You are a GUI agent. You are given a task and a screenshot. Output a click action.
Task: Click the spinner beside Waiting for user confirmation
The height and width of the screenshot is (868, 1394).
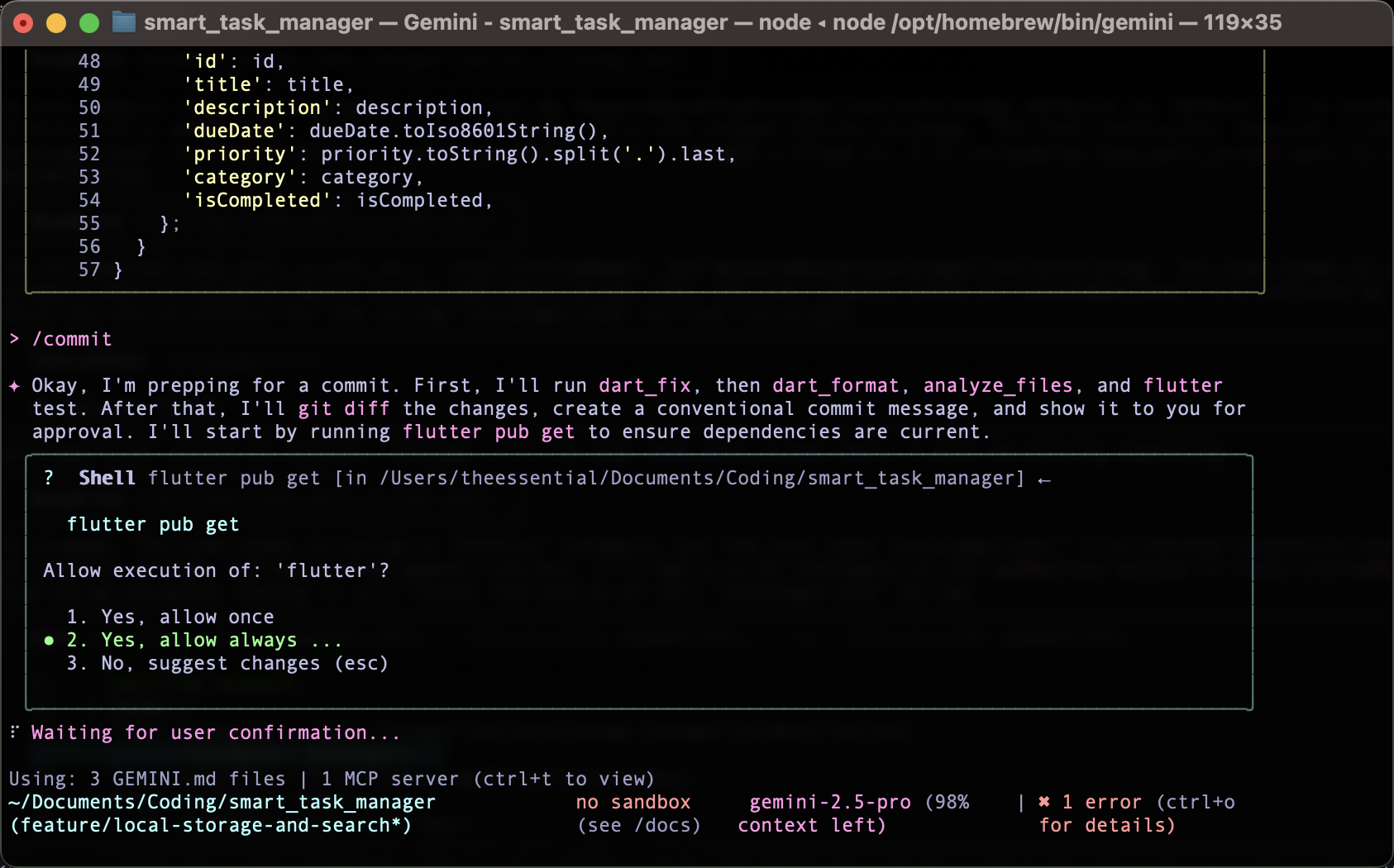coord(15,732)
